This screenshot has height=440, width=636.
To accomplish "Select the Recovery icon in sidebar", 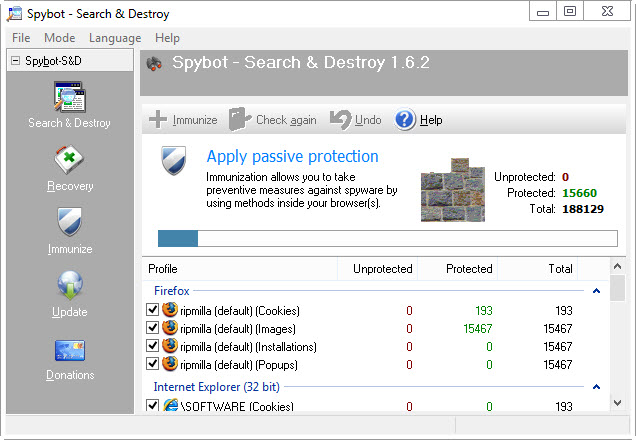I will tap(69, 161).
